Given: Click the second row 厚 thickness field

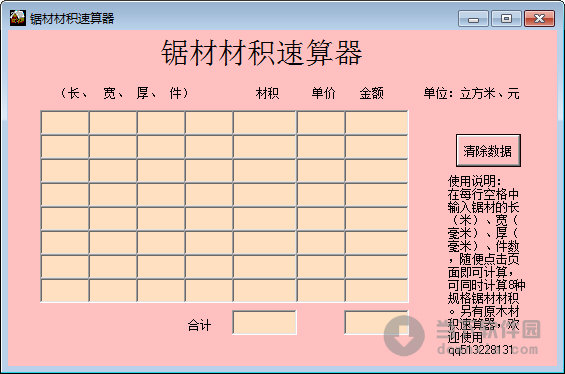Looking at the screenshot, I should click(x=161, y=147).
